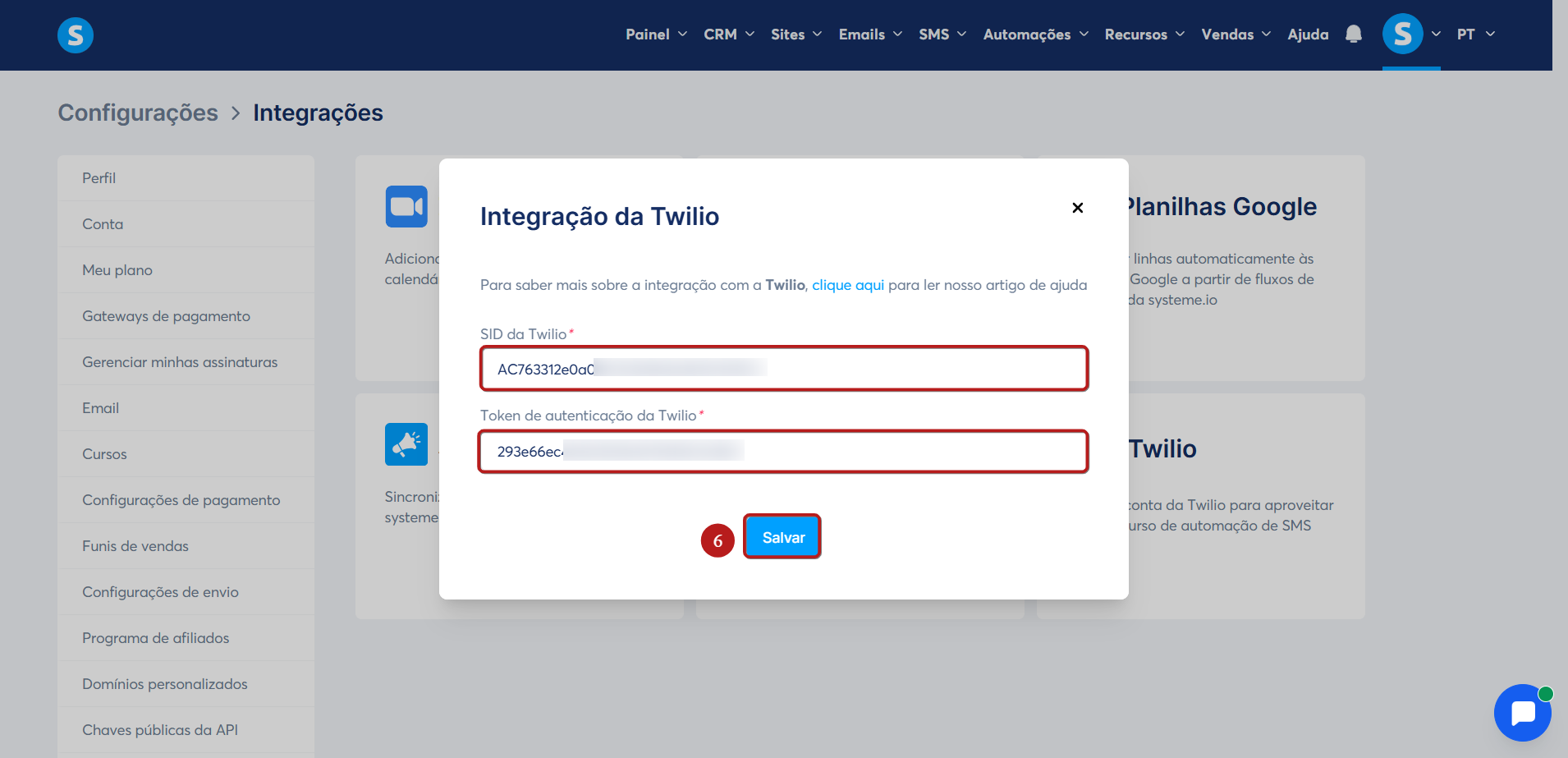Open the PT language selector
This screenshot has width=1568, height=758.
click(1476, 34)
